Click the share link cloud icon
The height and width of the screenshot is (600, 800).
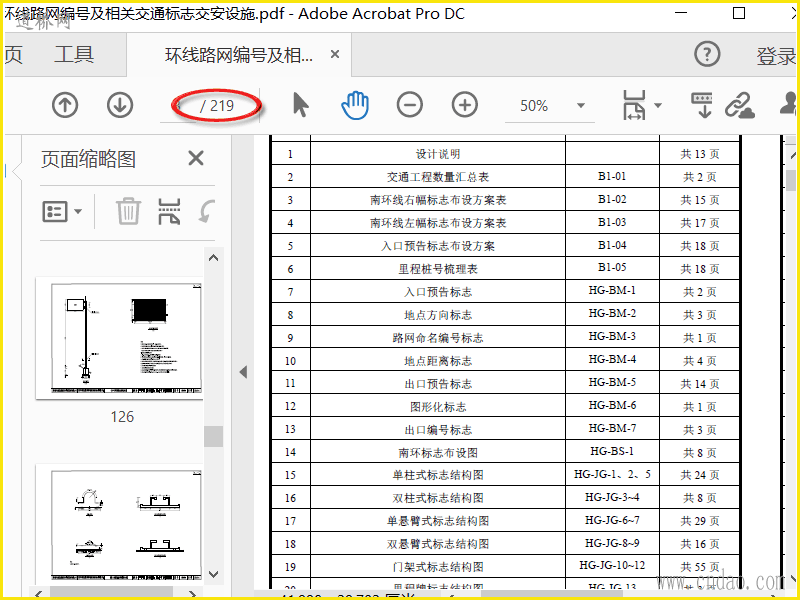point(740,105)
